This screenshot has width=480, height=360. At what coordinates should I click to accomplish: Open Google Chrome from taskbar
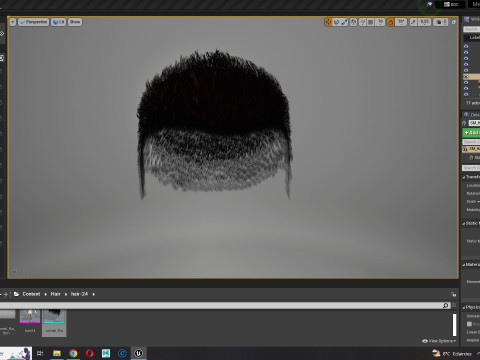(73, 353)
